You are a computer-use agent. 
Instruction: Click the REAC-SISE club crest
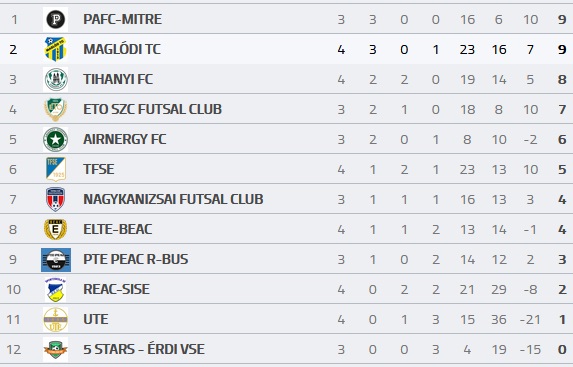(x=56, y=289)
